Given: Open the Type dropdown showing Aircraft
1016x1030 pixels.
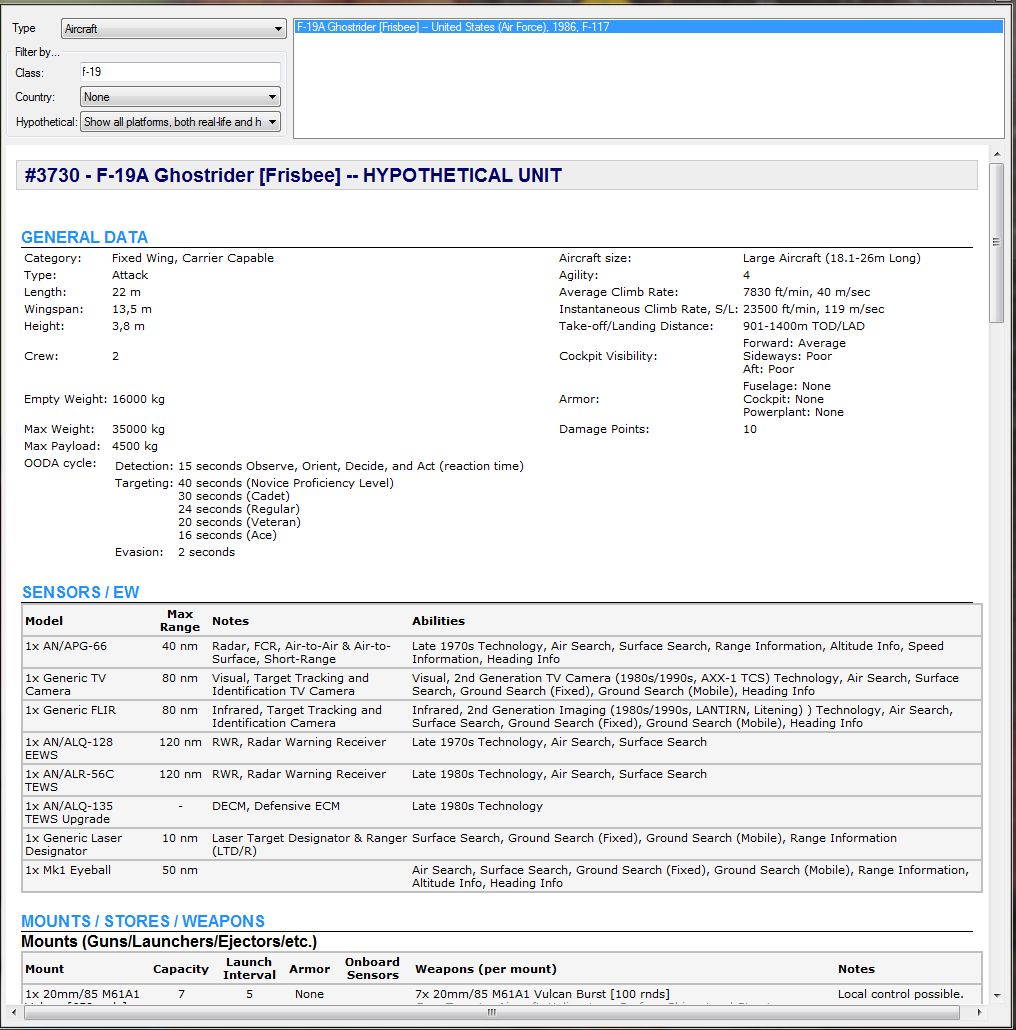Looking at the screenshot, I should point(173,28).
